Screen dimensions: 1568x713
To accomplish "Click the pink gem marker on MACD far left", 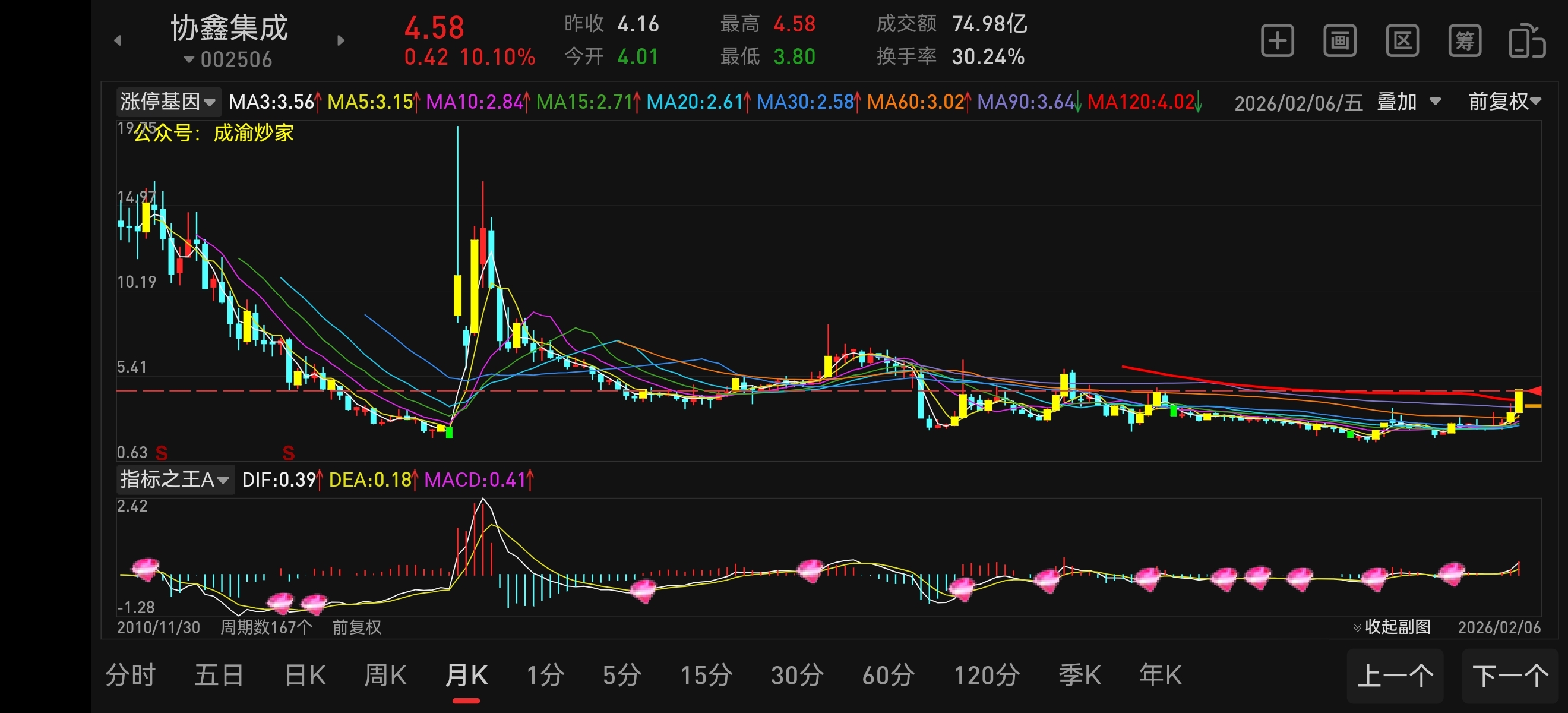I will pos(145,569).
